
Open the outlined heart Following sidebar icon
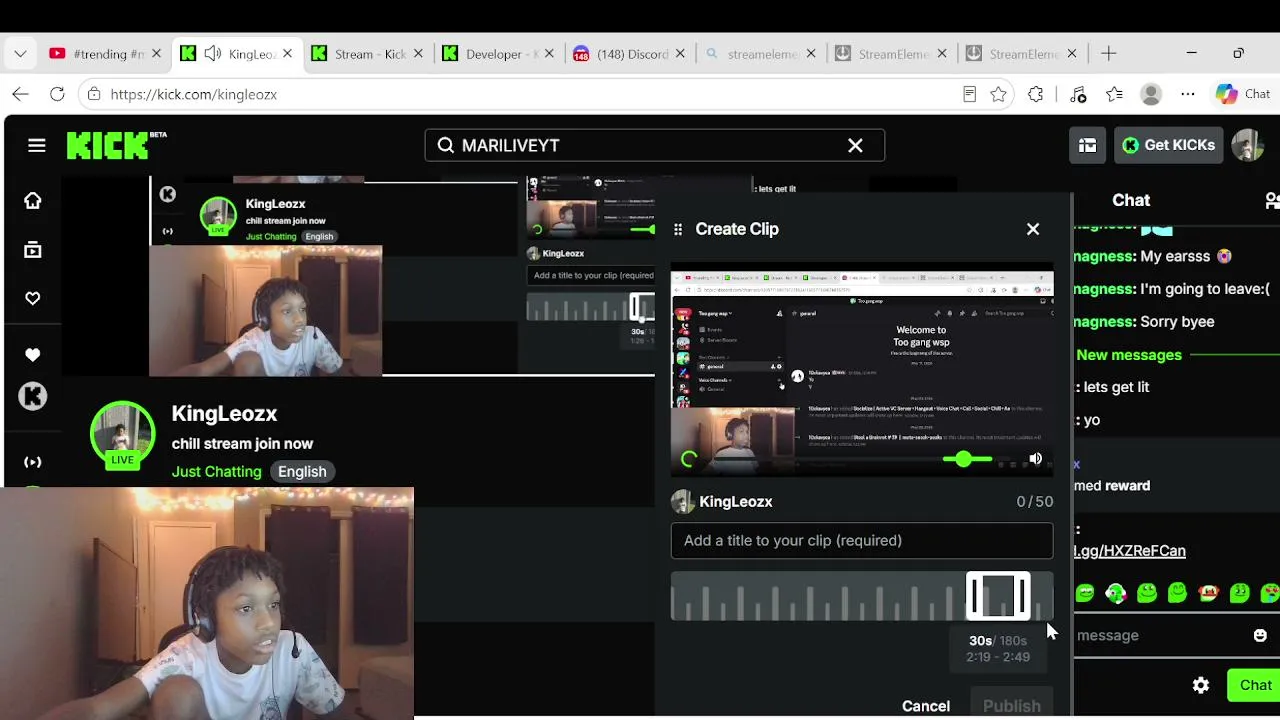point(33,298)
